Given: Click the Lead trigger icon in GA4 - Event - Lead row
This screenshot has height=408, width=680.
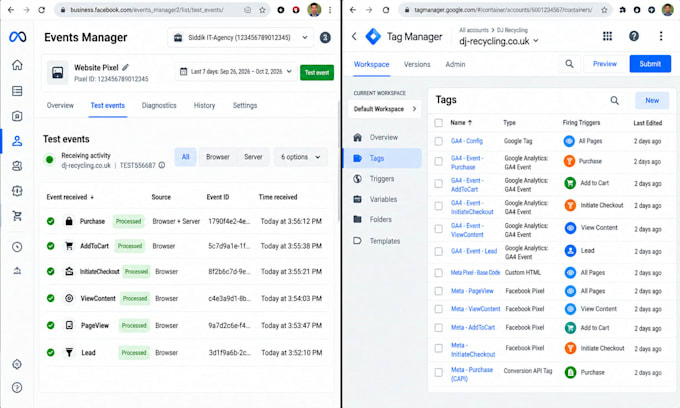Looking at the screenshot, I should click(x=570, y=251).
